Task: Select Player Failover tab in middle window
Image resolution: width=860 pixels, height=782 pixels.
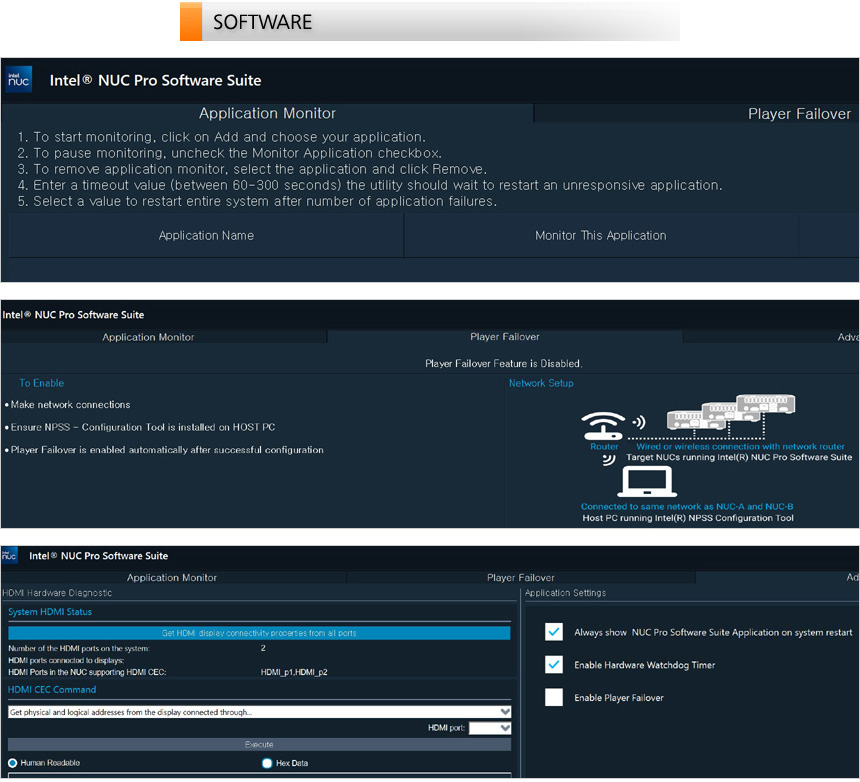Action: (505, 336)
